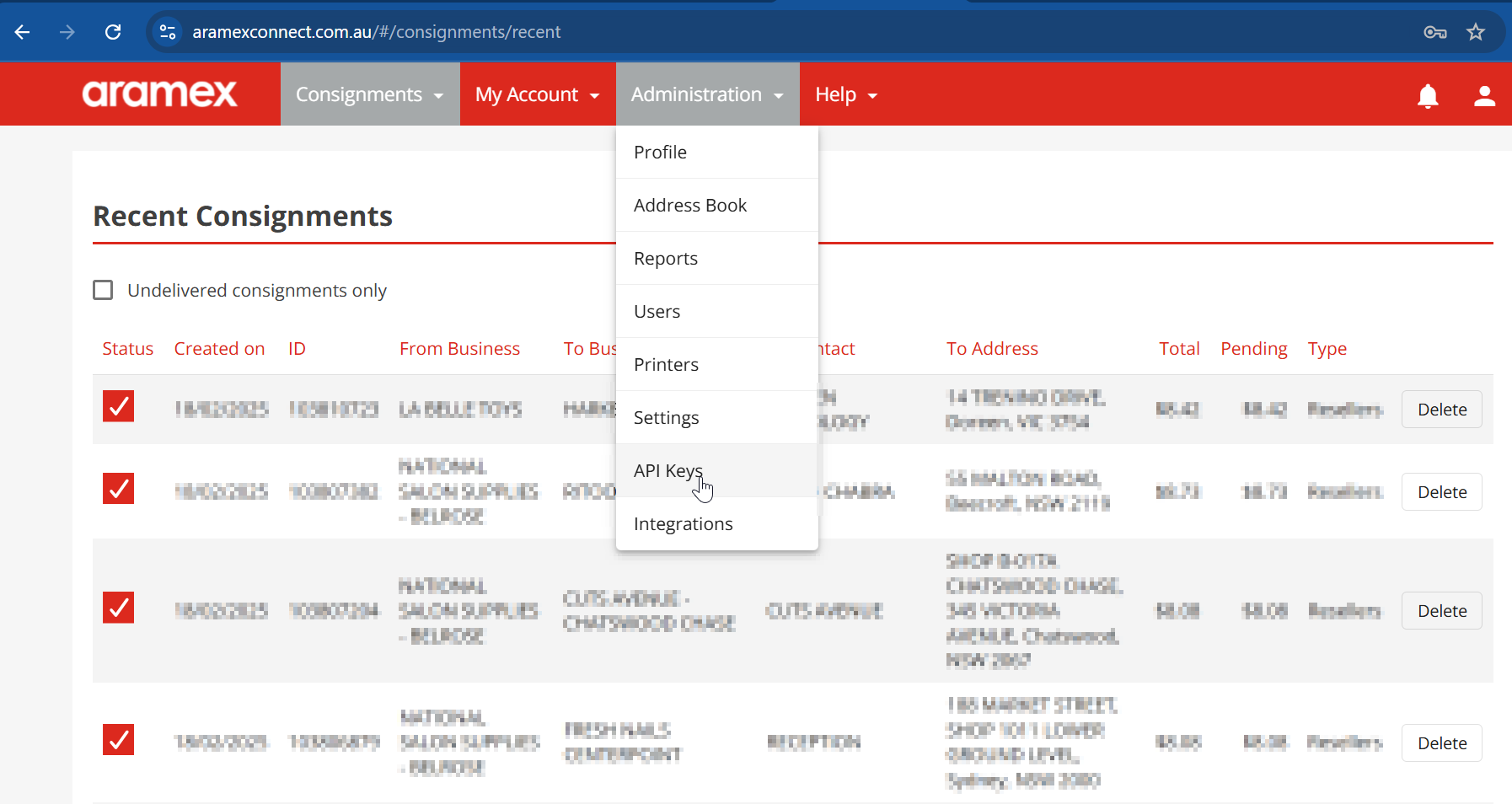
Task: Sort by From Business column header
Action: point(459,349)
